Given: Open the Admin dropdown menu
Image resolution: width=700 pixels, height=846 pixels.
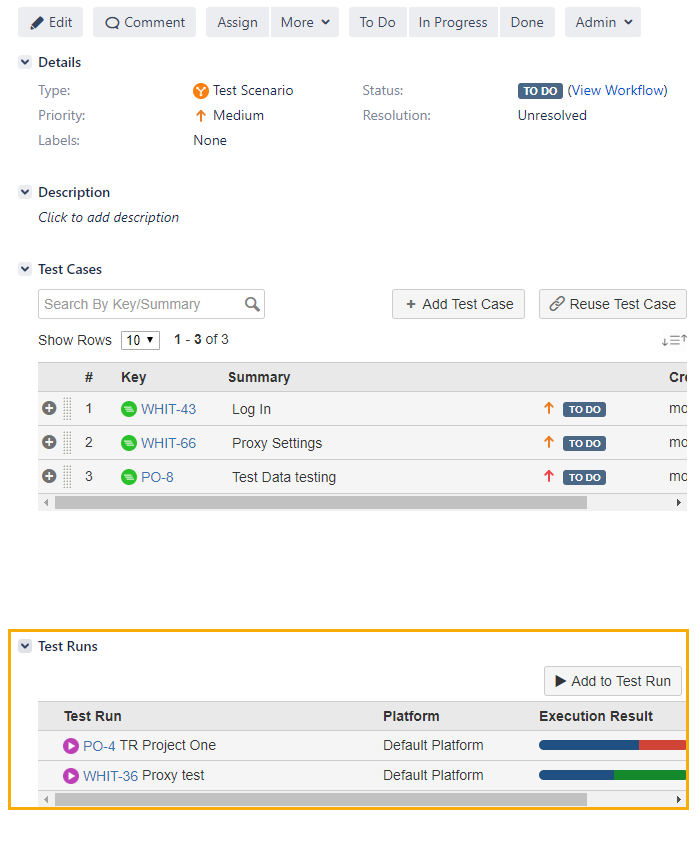Looking at the screenshot, I should coord(603,22).
